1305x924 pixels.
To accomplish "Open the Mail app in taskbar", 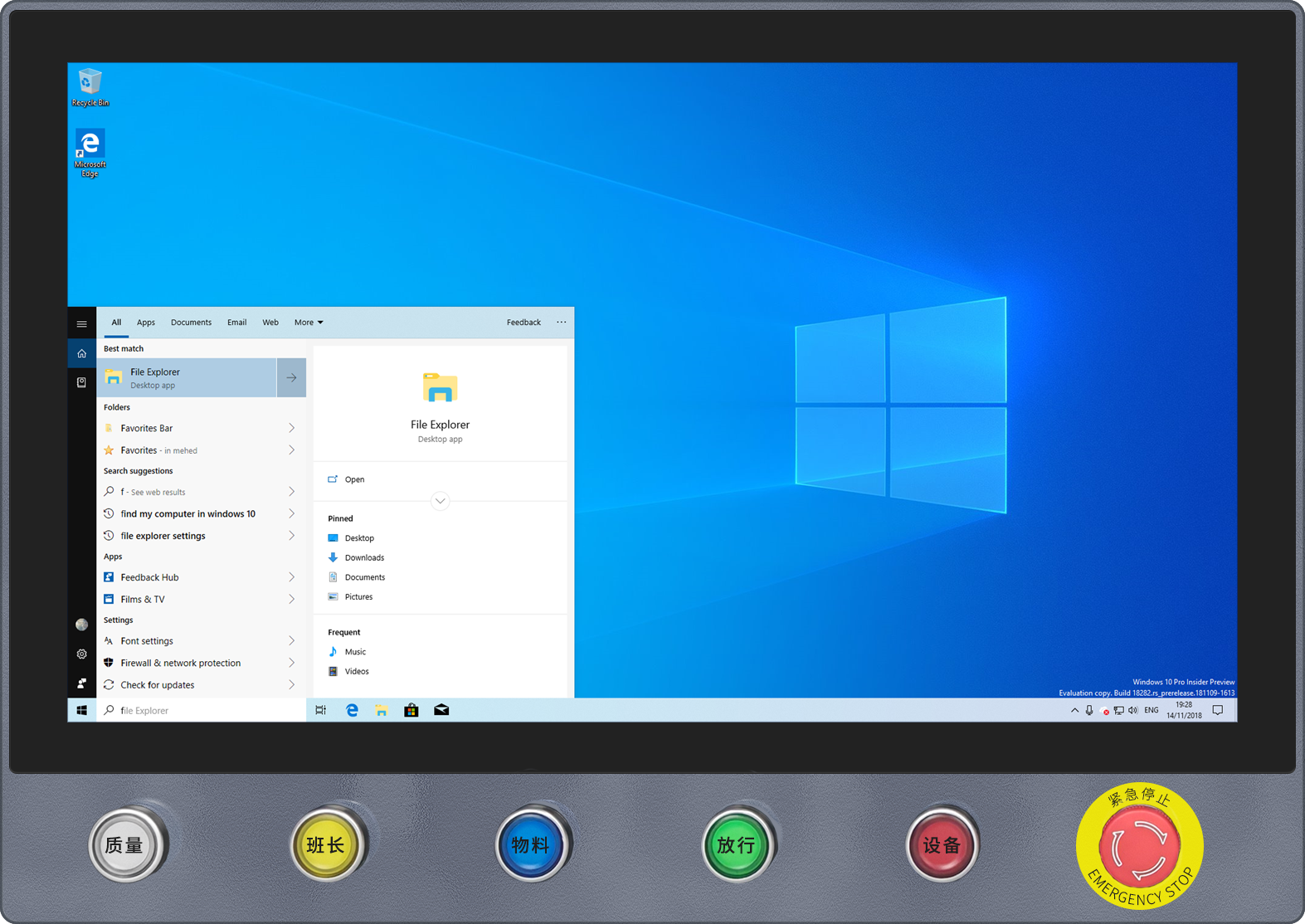I will click(x=441, y=710).
